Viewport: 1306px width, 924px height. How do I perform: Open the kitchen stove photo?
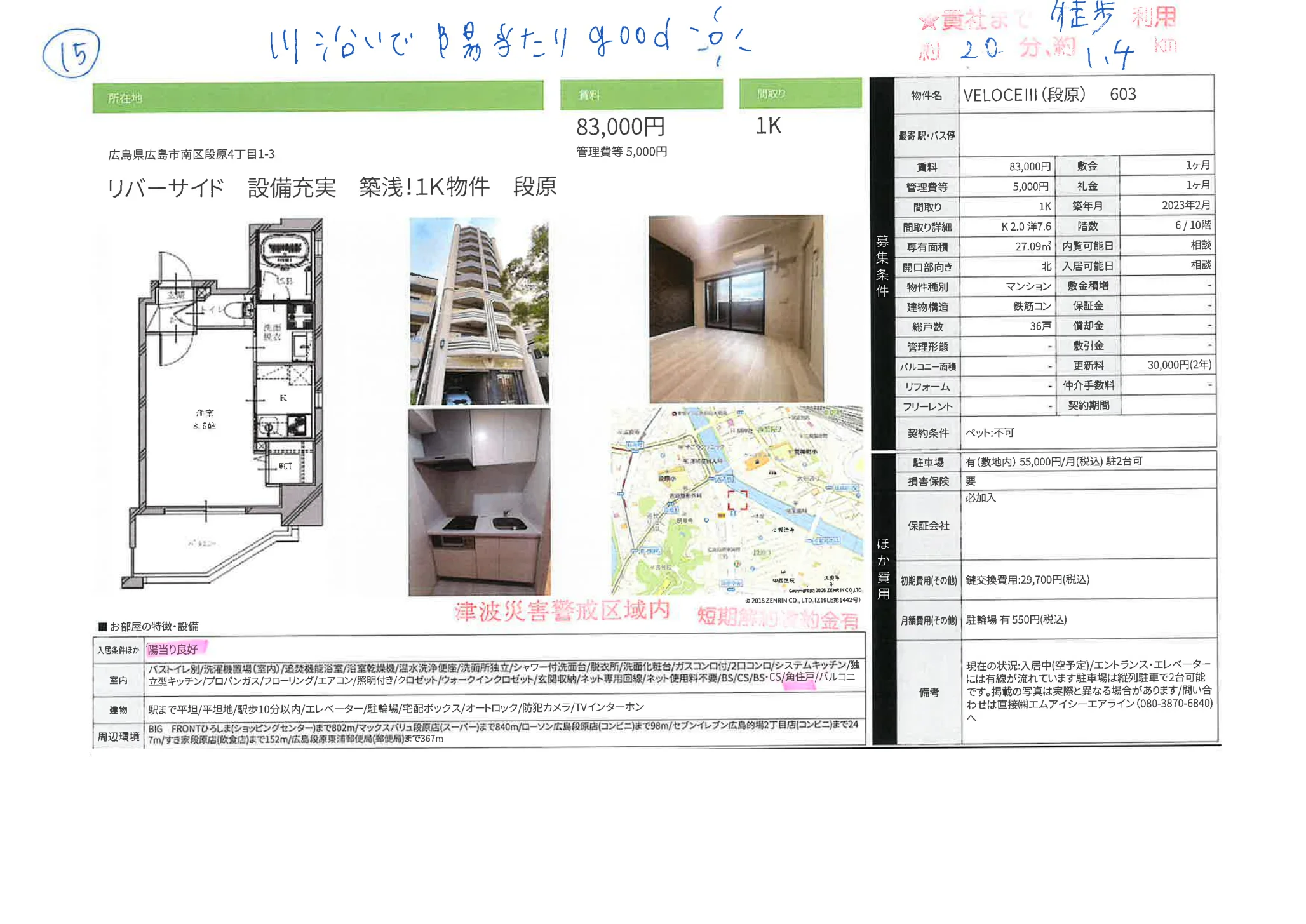click(x=479, y=502)
